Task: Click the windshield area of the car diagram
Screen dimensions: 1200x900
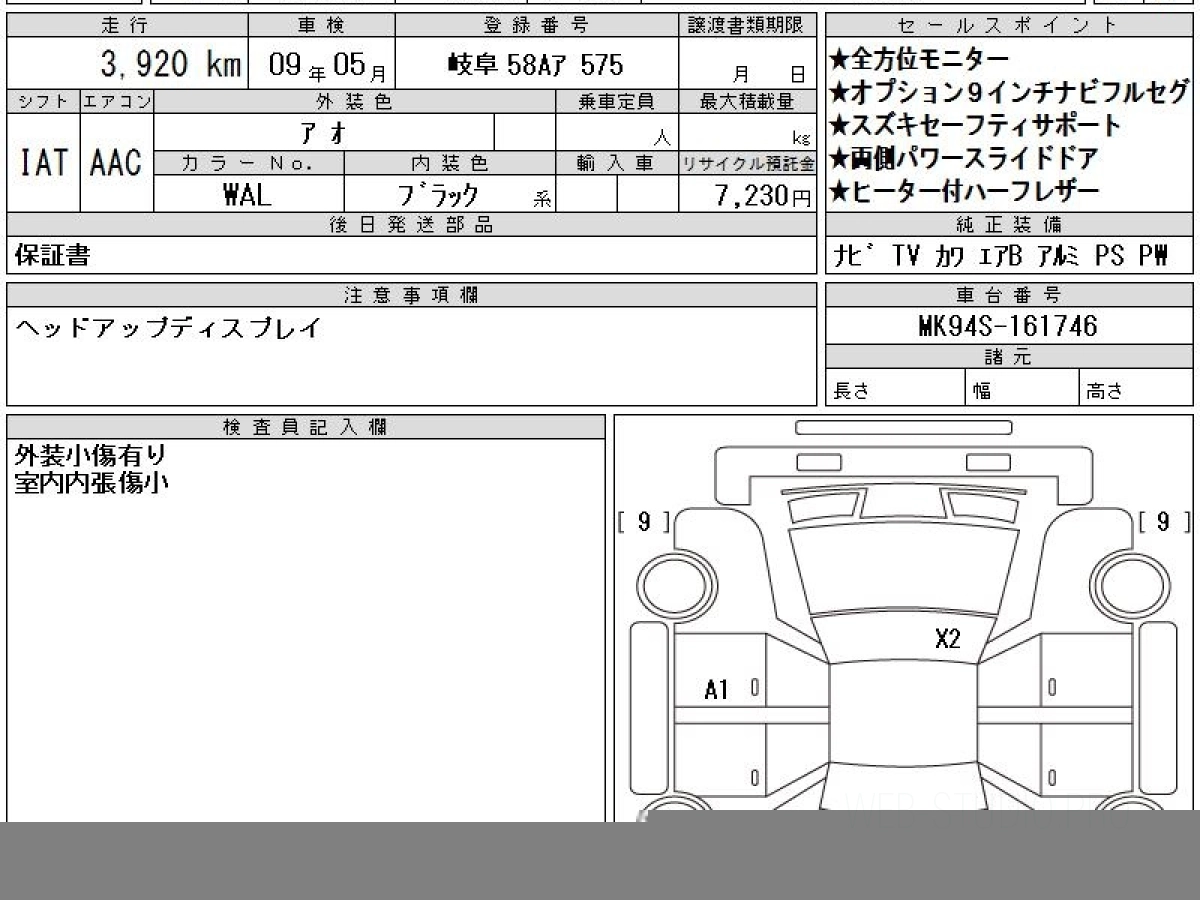Action: tap(903, 570)
